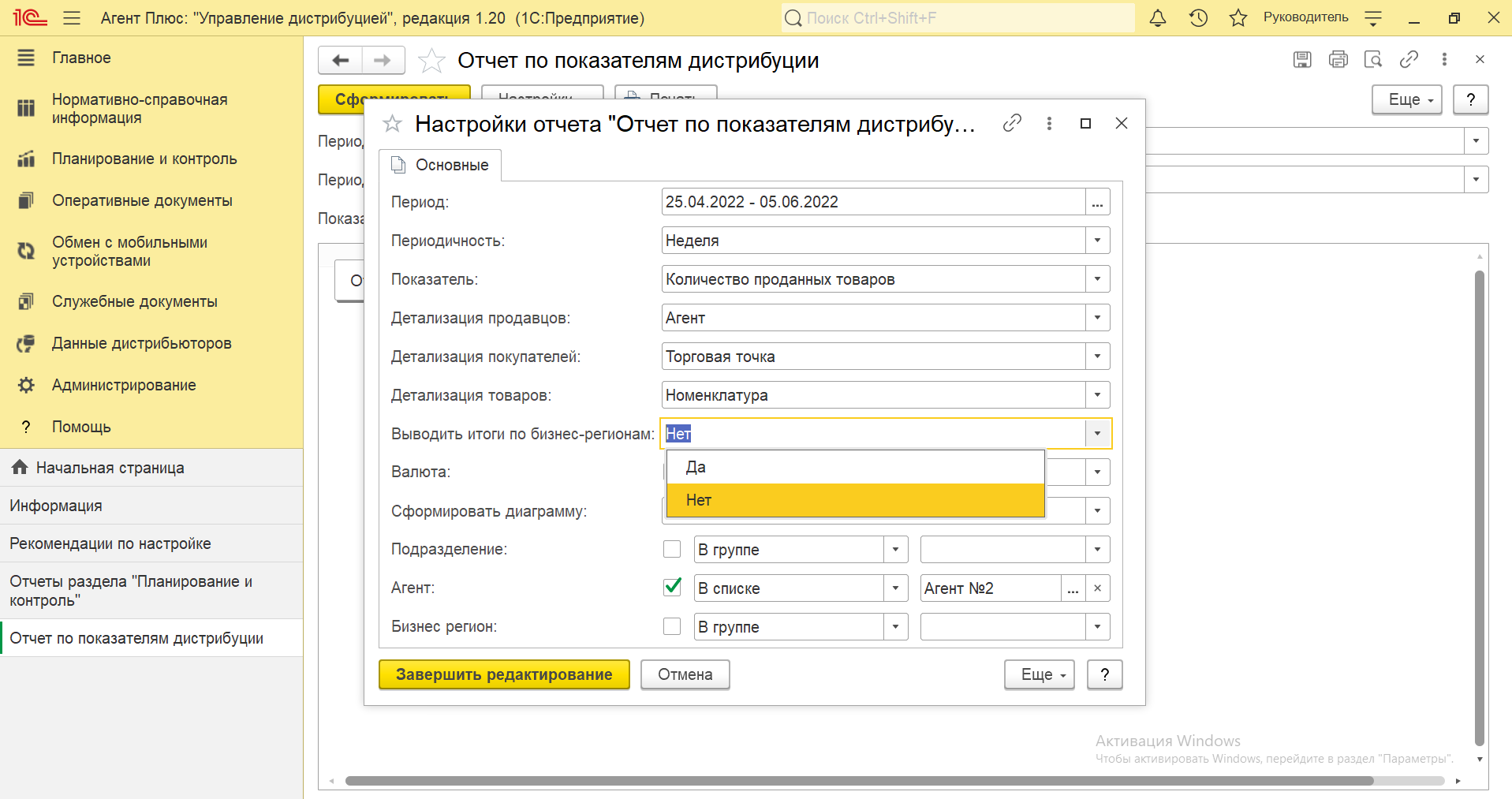Switch to the Основные tab
The width and height of the screenshot is (1512, 799).
click(x=440, y=165)
